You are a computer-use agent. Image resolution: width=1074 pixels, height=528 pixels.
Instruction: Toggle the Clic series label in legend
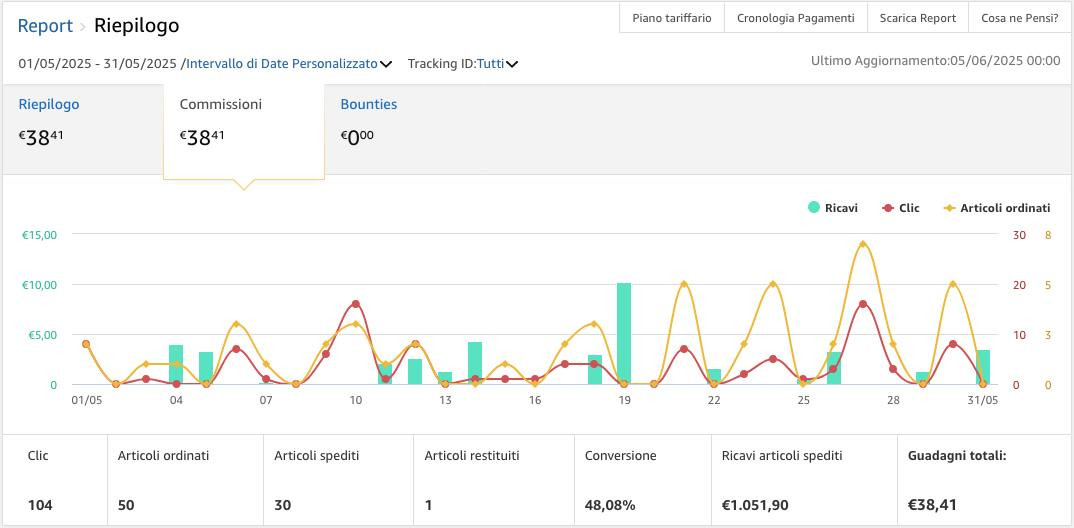[x=909, y=208]
